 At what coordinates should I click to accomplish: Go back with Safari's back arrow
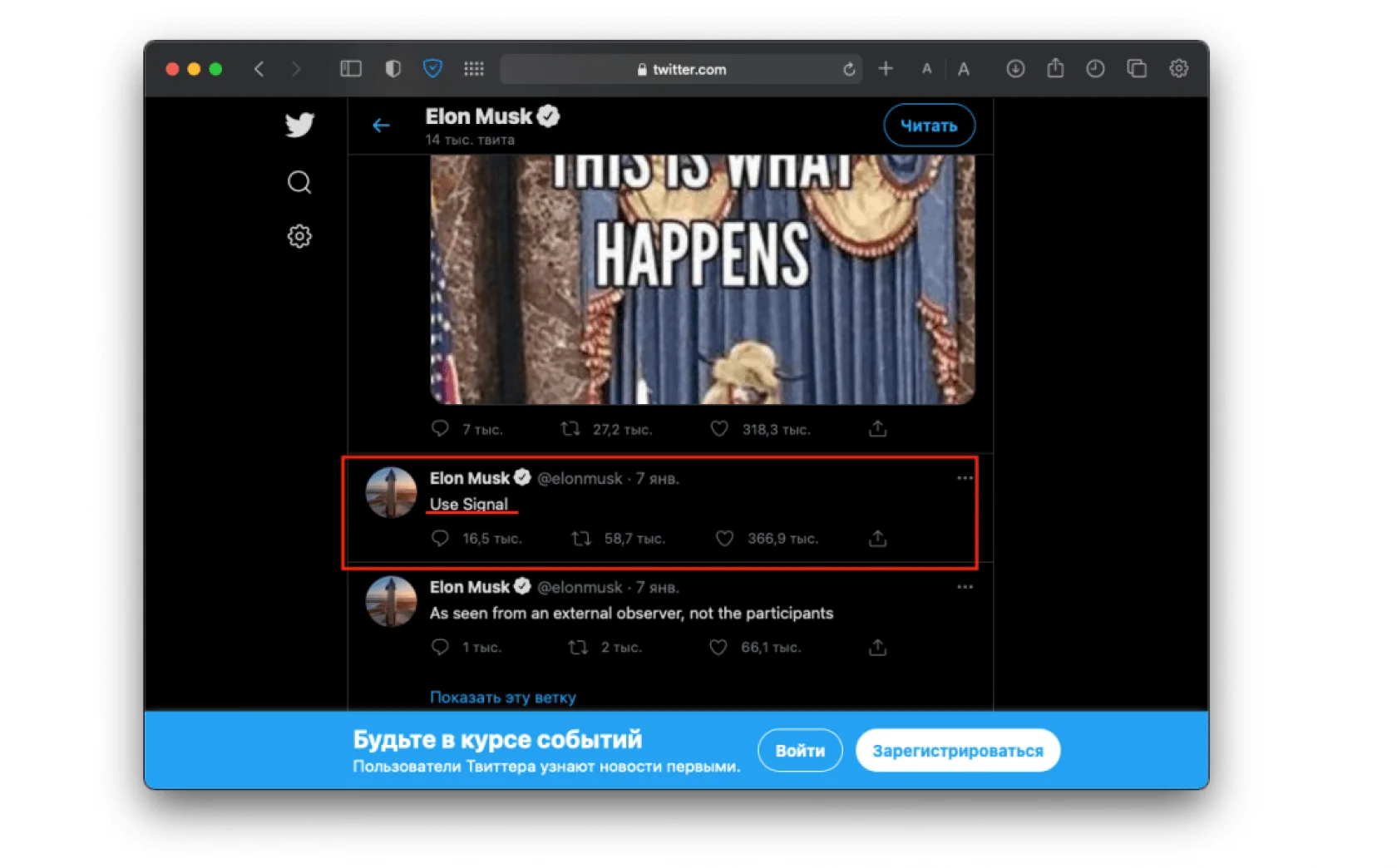click(259, 69)
